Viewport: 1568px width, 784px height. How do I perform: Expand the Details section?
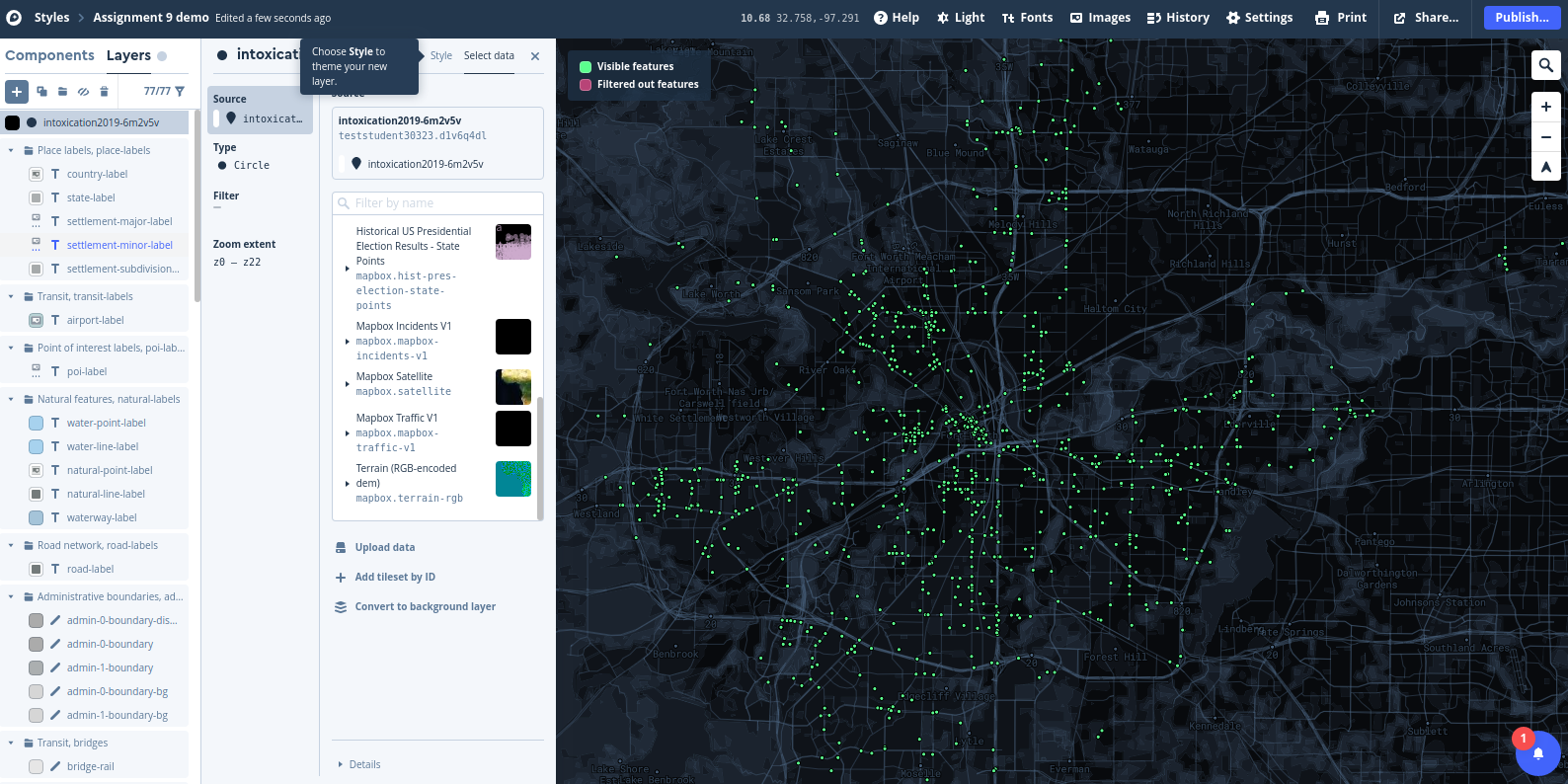point(358,765)
